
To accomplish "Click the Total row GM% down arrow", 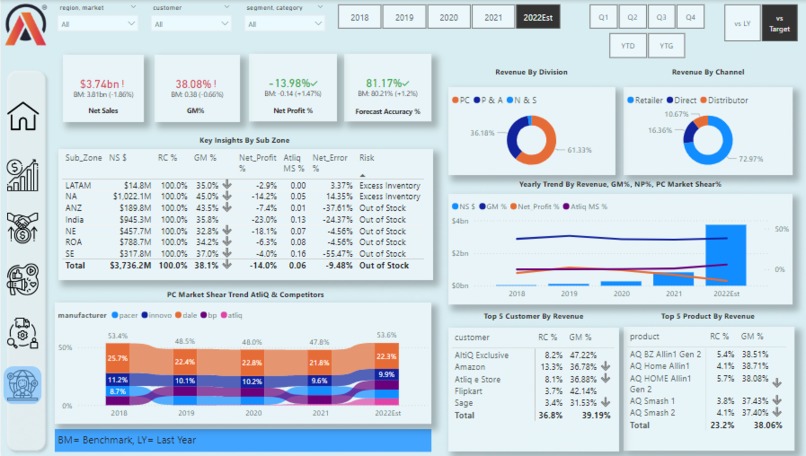I will coord(227,265).
